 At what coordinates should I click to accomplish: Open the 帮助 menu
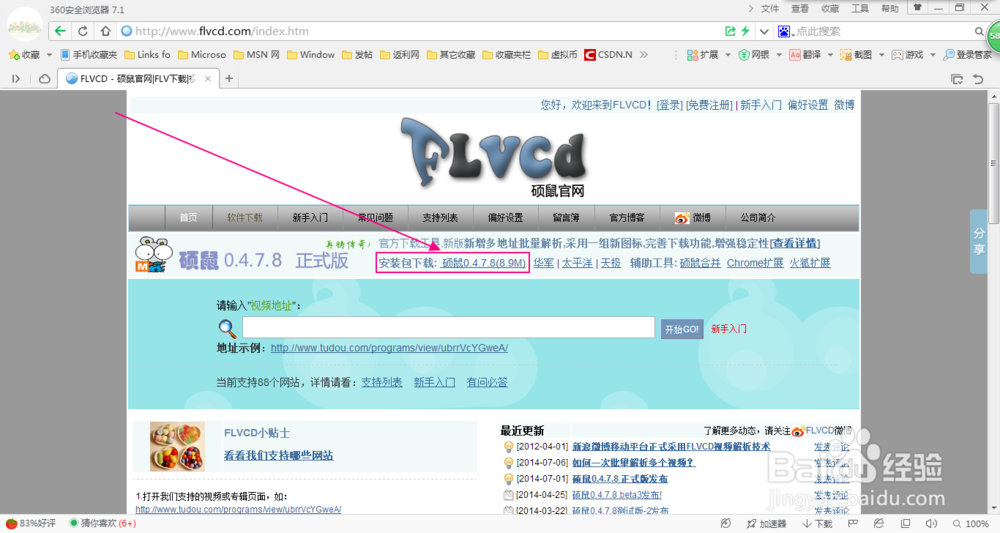coord(890,8)
